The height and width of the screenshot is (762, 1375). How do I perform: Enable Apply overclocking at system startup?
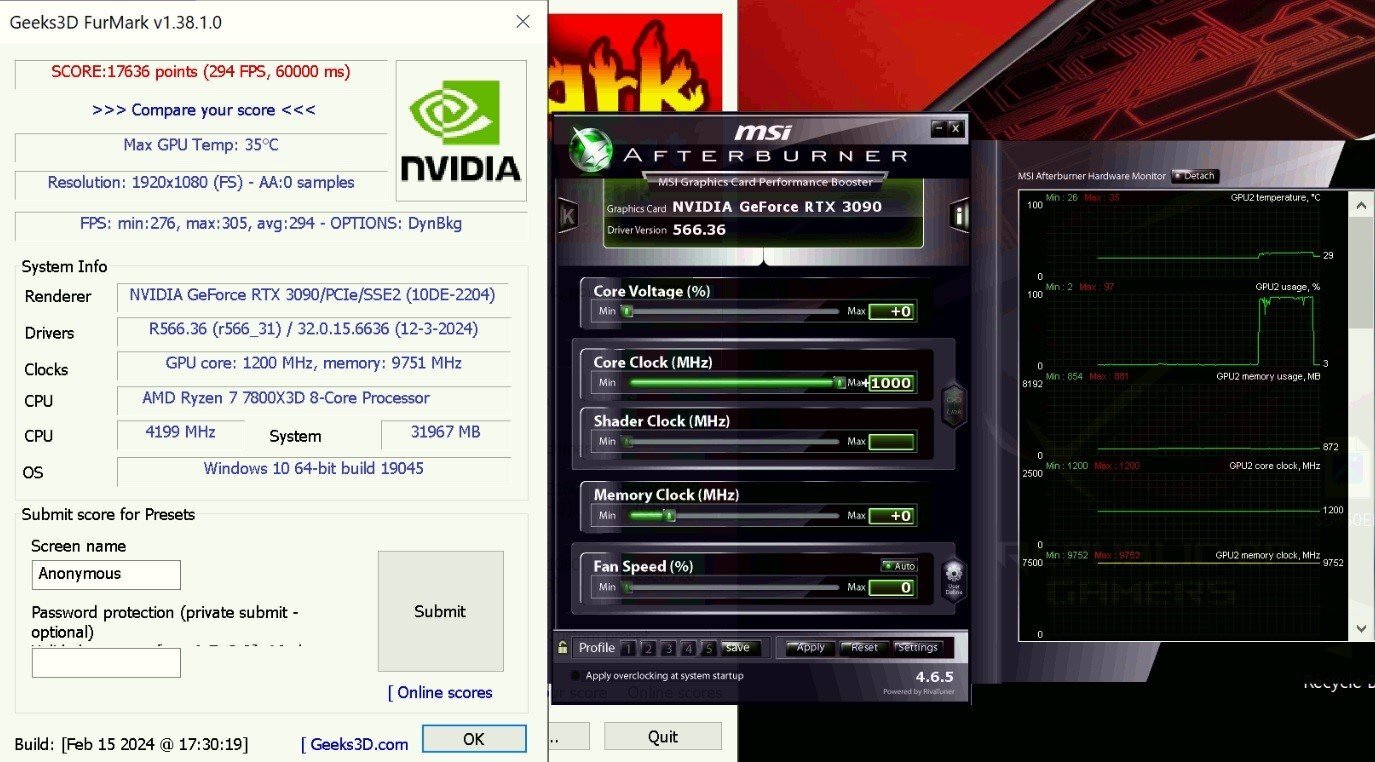point(575,676)
